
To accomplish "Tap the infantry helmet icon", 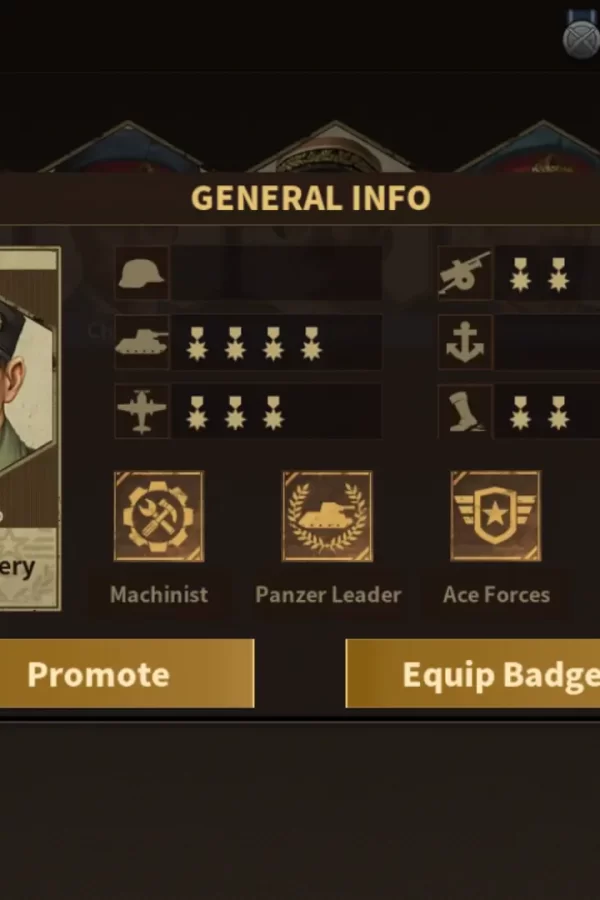I will pos(142,273).
